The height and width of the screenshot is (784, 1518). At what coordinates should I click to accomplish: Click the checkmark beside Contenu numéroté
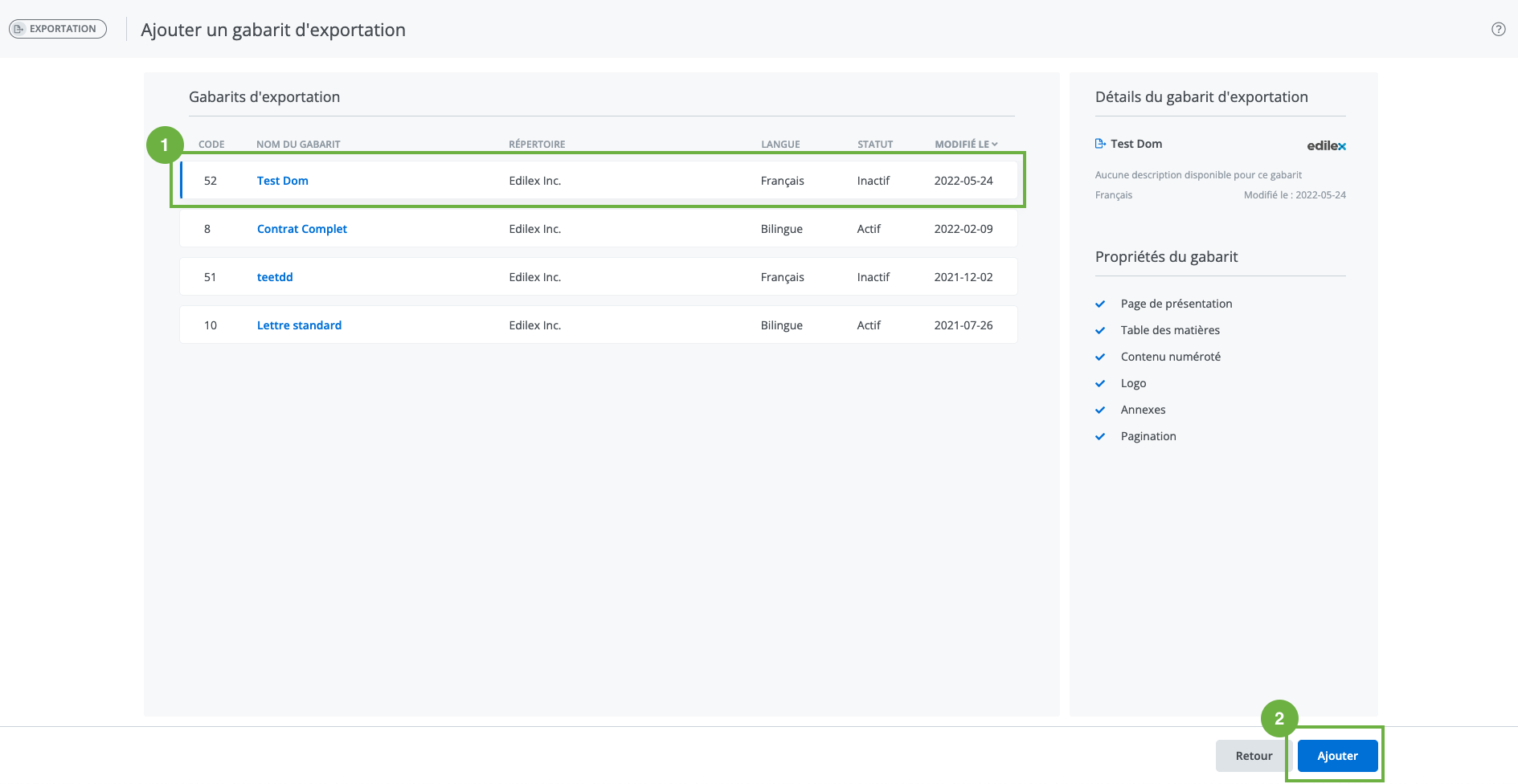(x=1100, y=357)
